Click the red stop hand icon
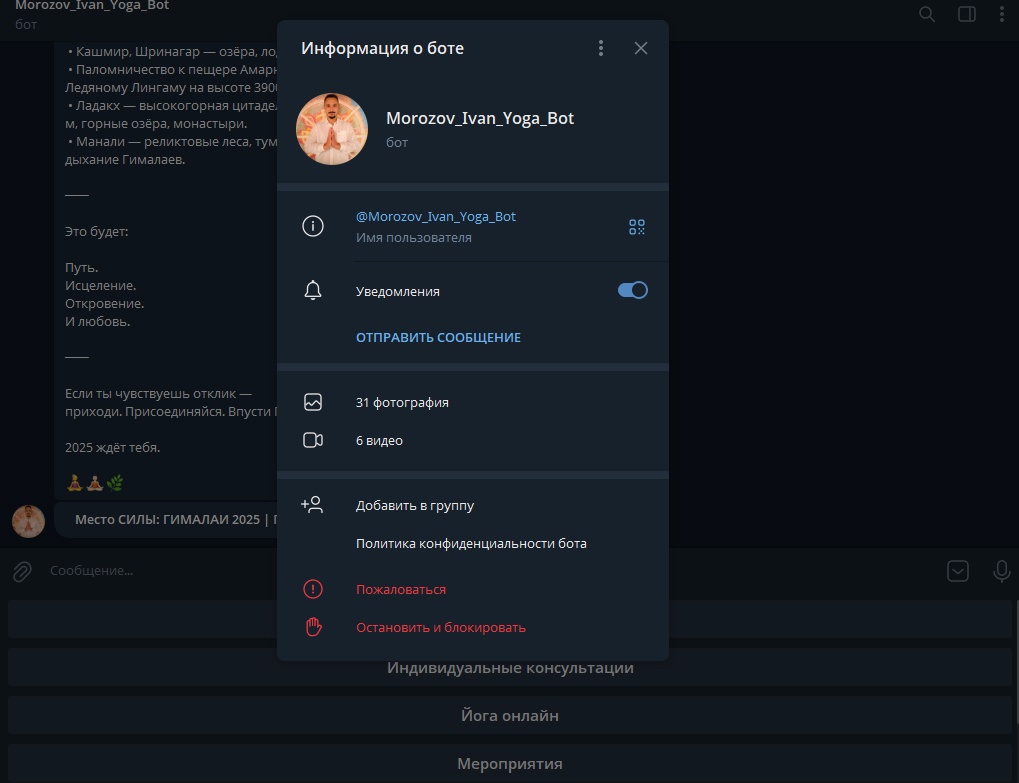This screenshot has height=783, width=1019. (313, 627)
